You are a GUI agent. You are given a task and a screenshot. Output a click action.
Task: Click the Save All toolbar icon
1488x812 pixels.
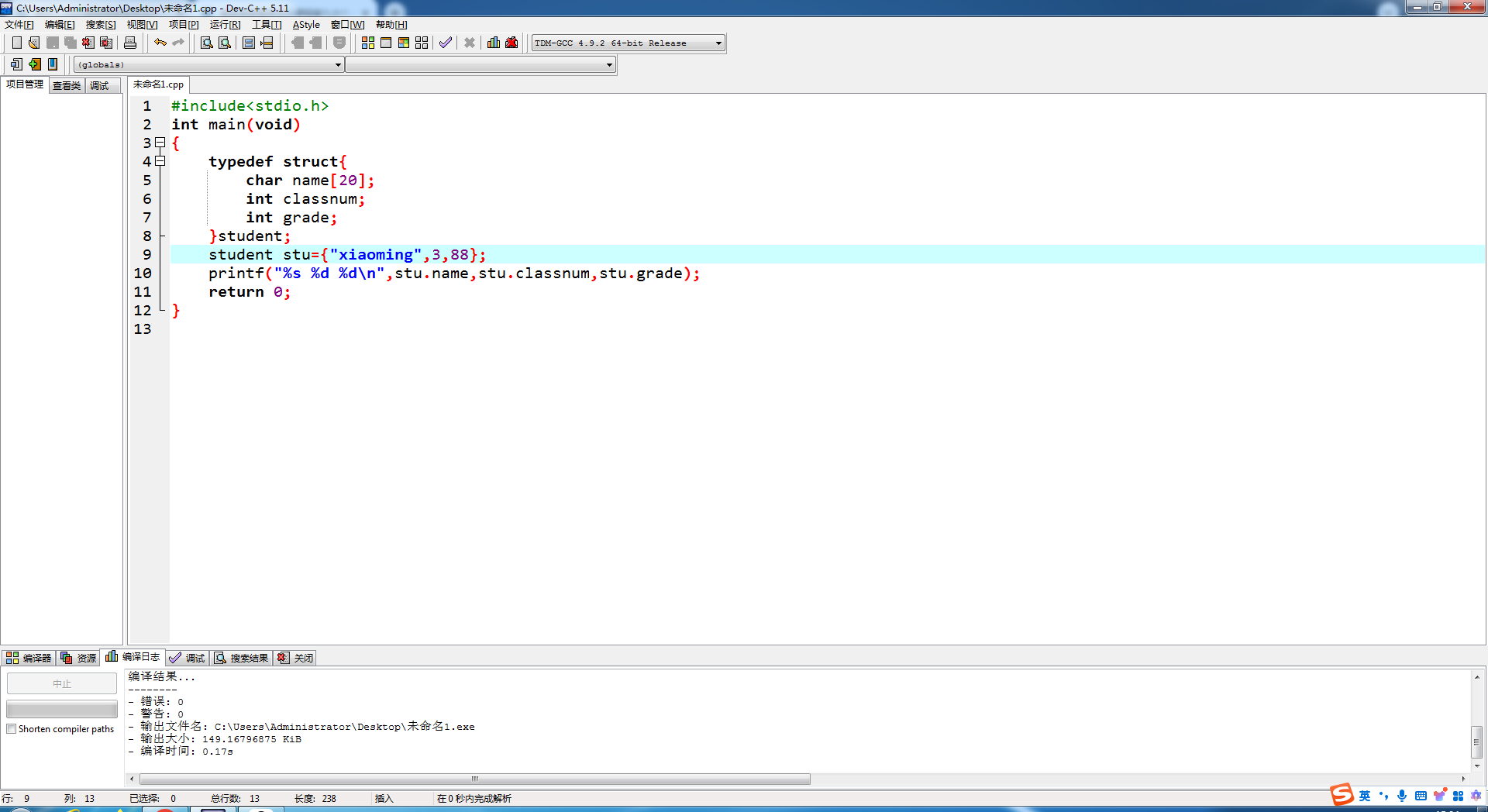point(70,43)
